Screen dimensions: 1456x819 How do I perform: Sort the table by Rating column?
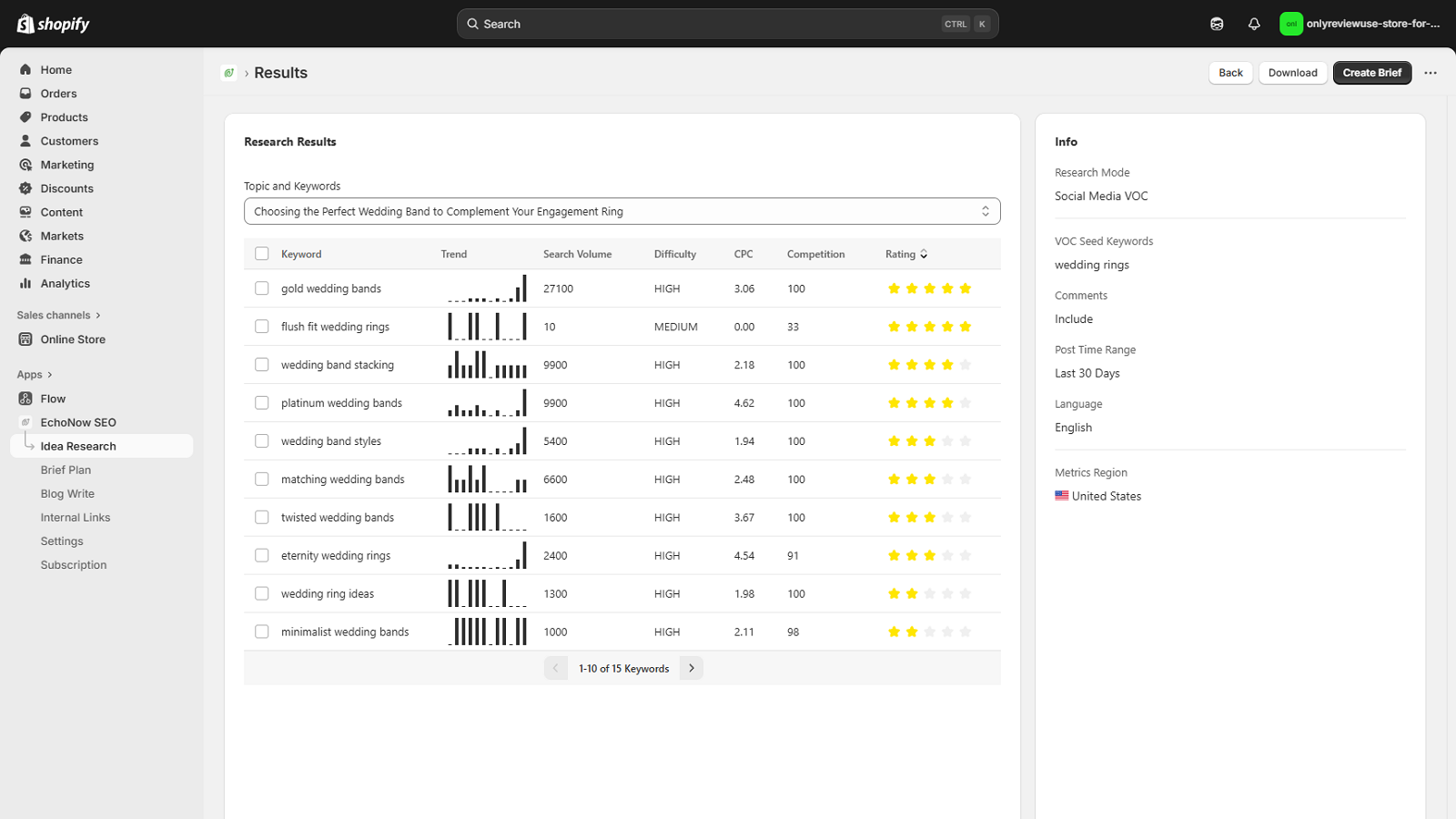pyautogui.click(x=906, y=254)
